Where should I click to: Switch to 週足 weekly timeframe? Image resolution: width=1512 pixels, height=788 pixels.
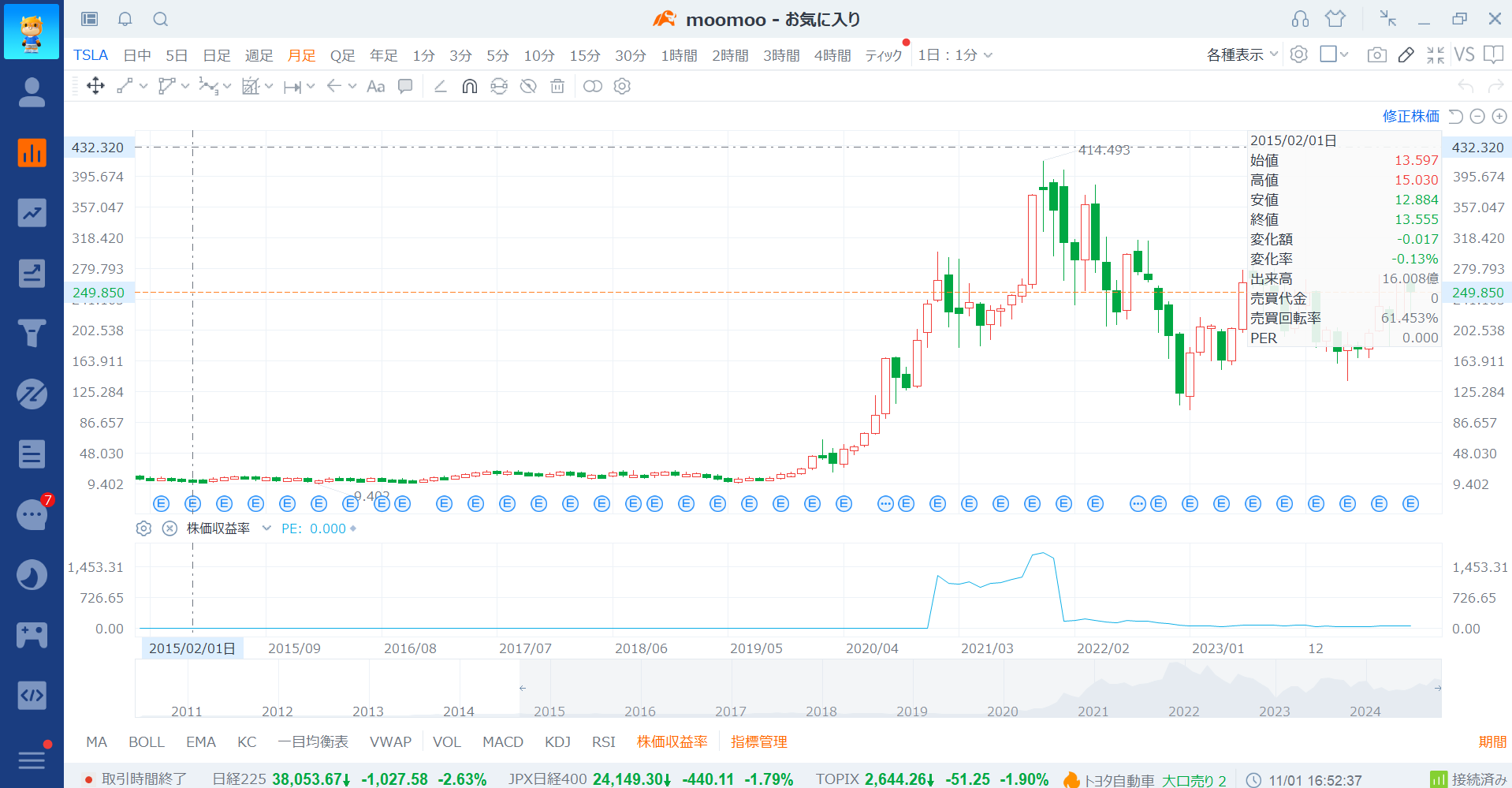(x=259, y=55)
